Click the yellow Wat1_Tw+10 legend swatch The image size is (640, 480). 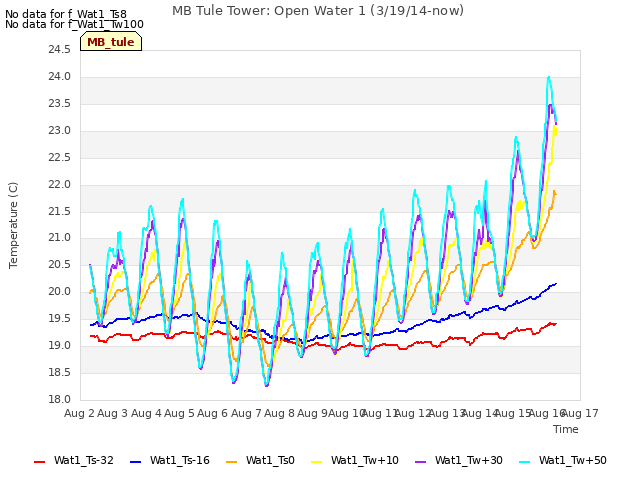[316, 462]
